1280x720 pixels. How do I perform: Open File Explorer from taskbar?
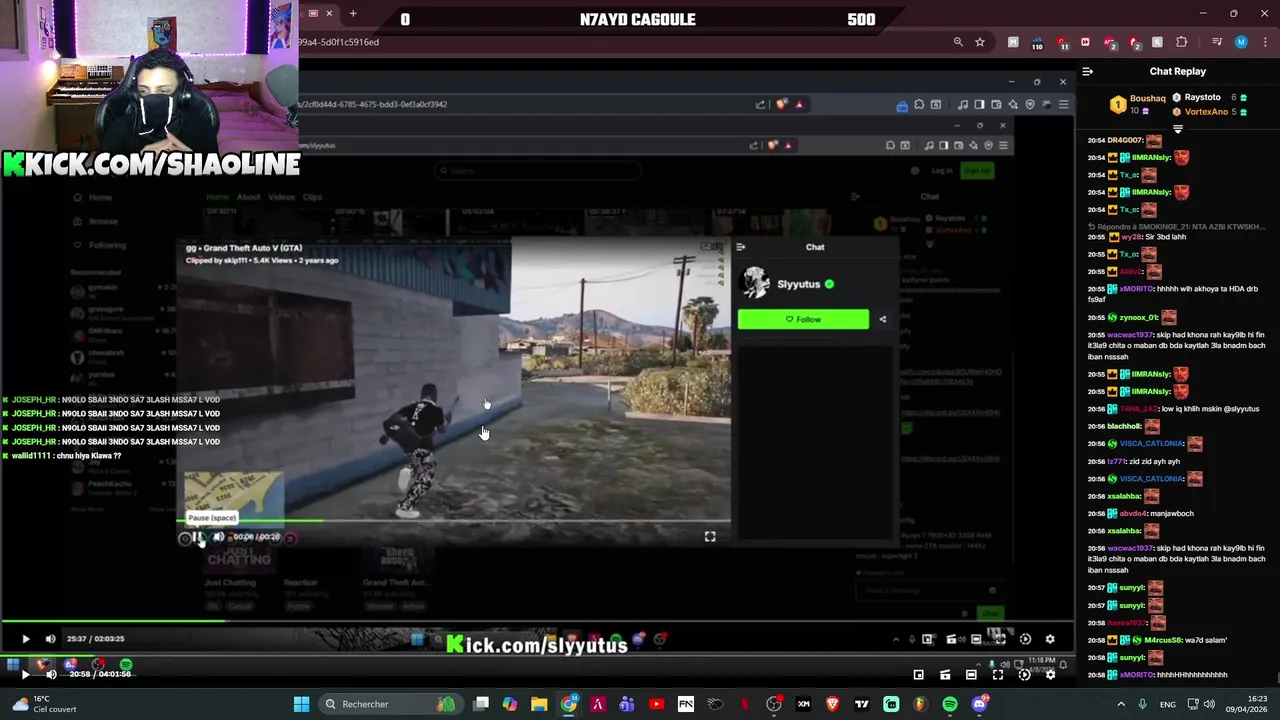pyautogui.click(x=539, y=704)
